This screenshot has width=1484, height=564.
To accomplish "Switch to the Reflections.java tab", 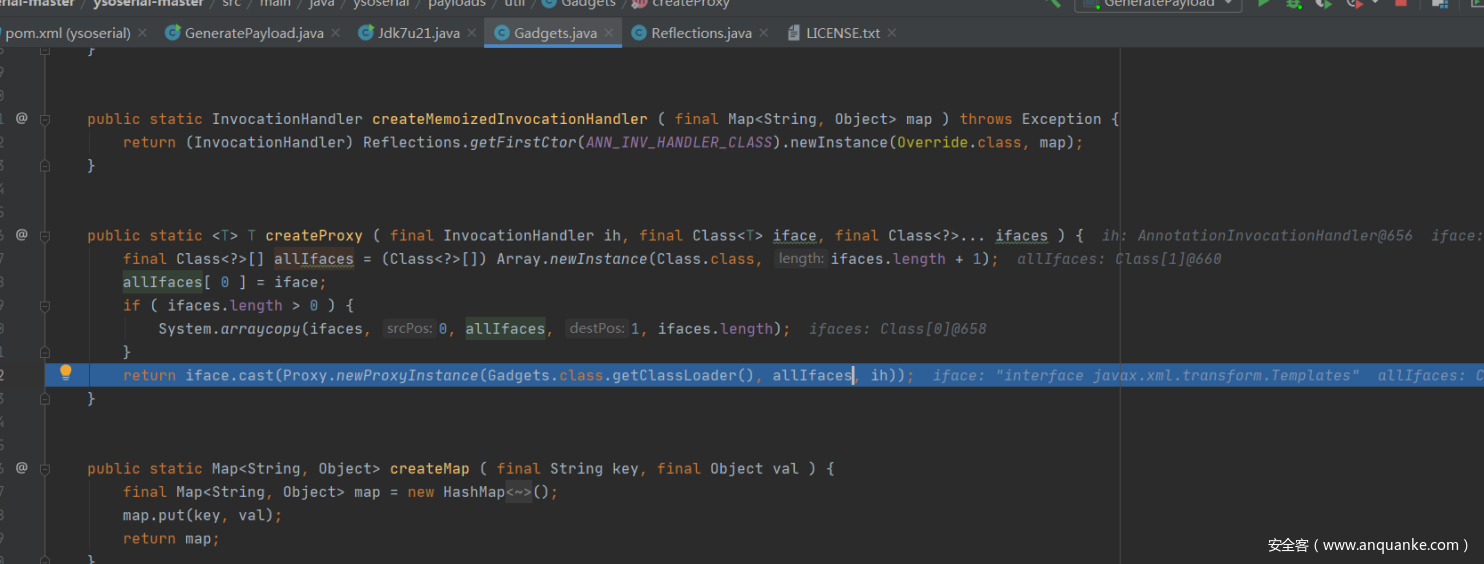I will [x=700, y=33].
